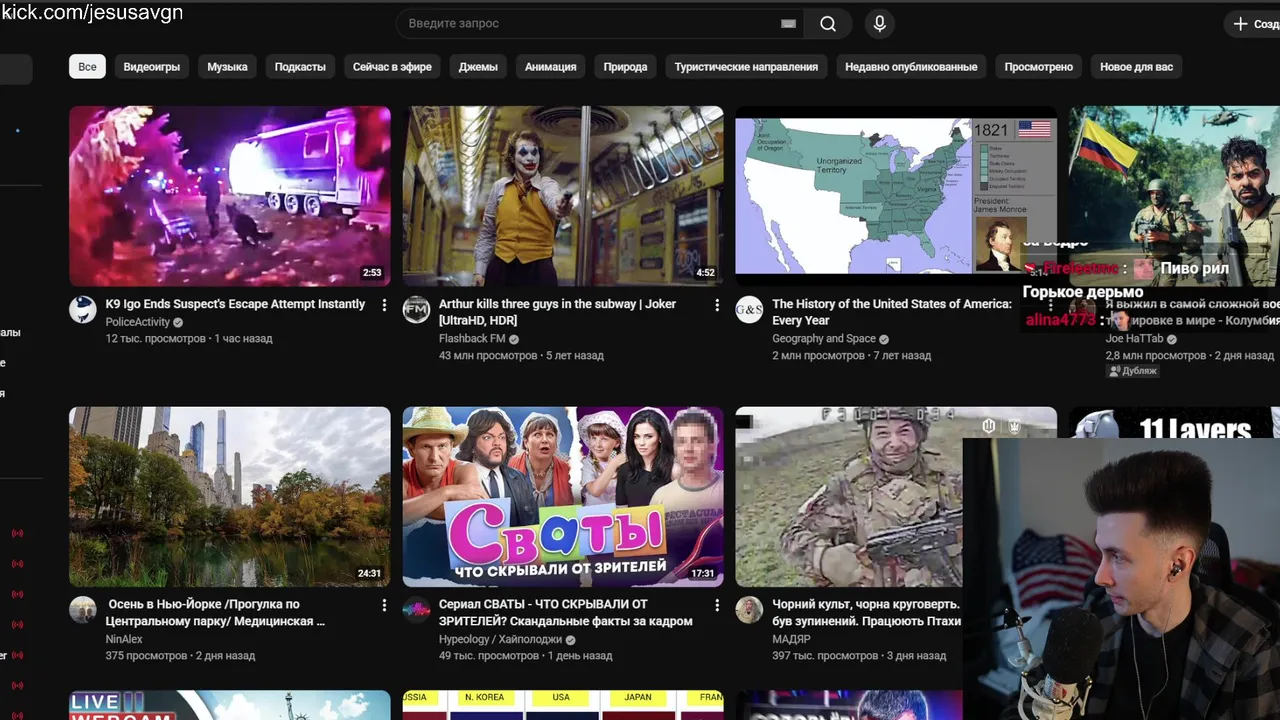The width and height of the screenshot is (1280, 720).
Task: Start voice search with microphone icon
Action: click(879, 24)
